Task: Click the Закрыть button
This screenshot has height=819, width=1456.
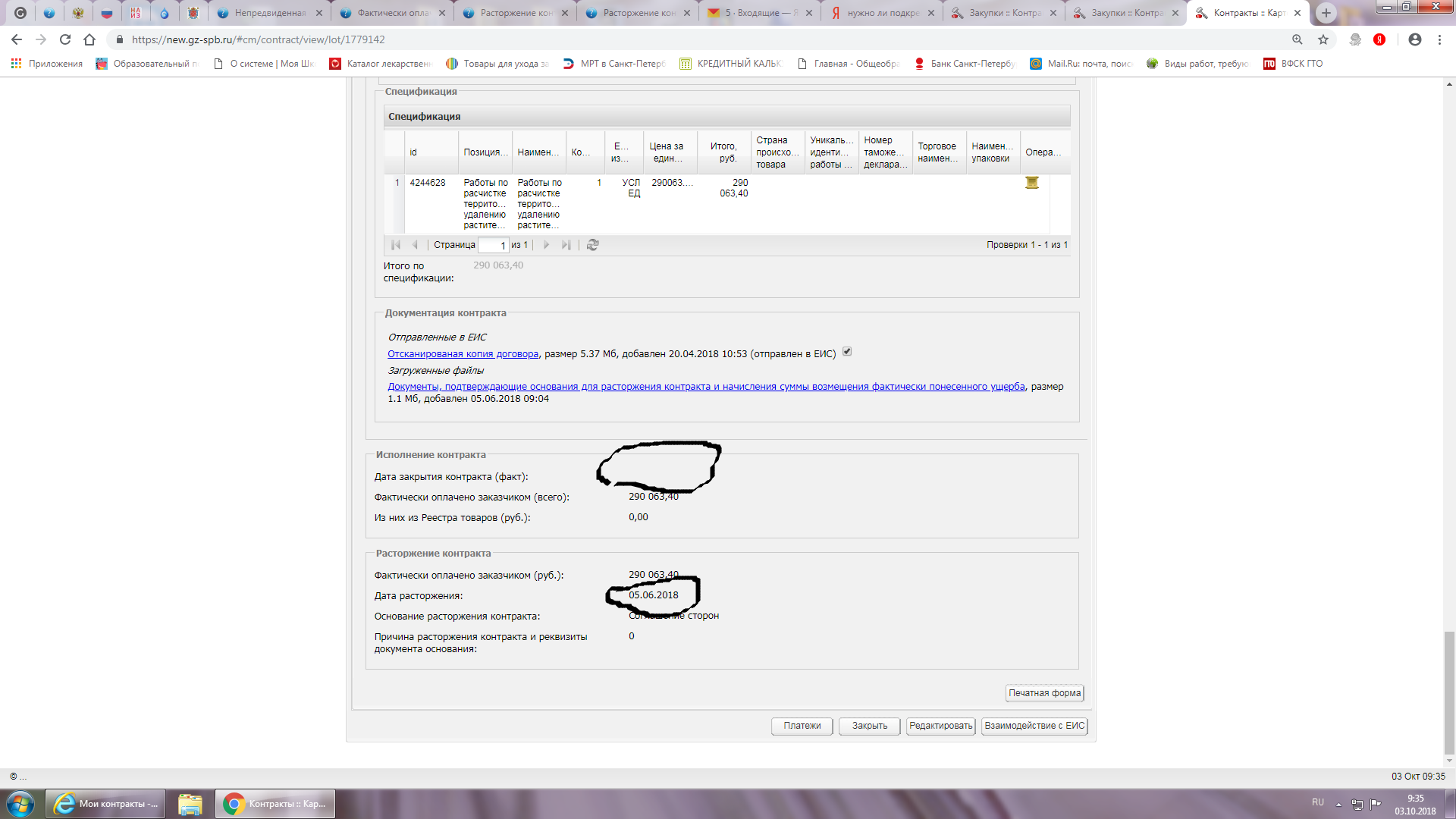Action: 869,726
